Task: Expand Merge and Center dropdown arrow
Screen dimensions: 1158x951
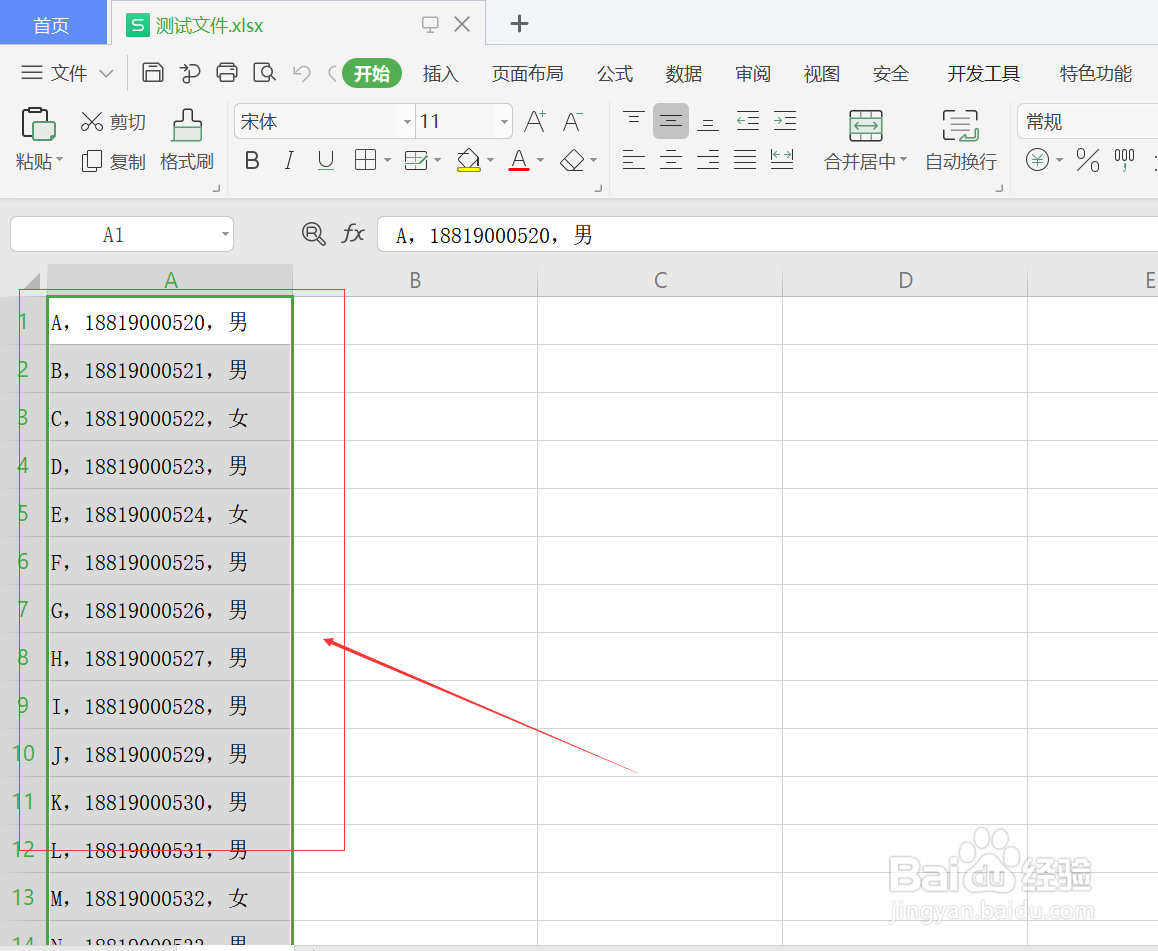Action: coord(903,159)
